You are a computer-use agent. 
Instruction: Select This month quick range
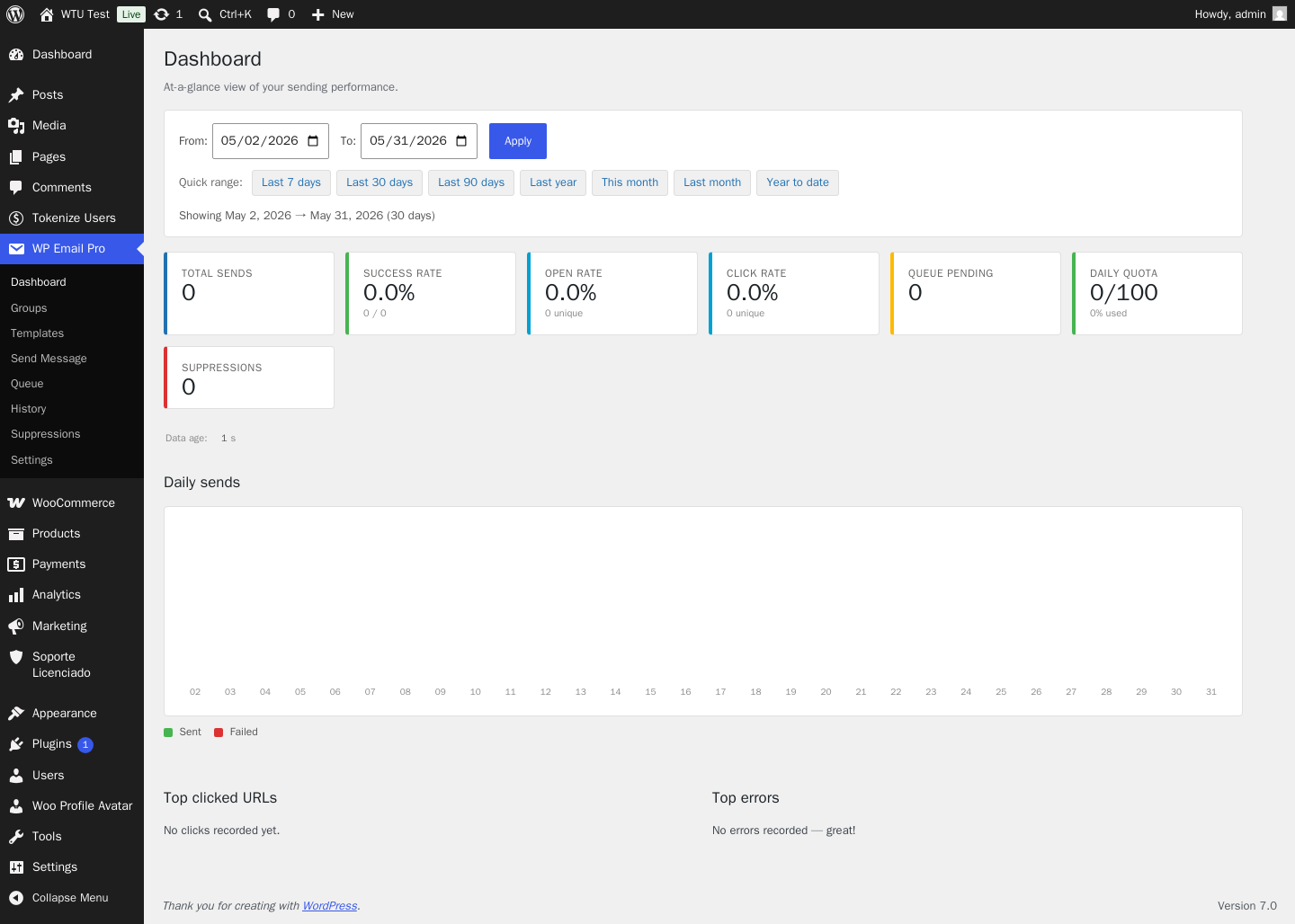click(x=630, y=182)
